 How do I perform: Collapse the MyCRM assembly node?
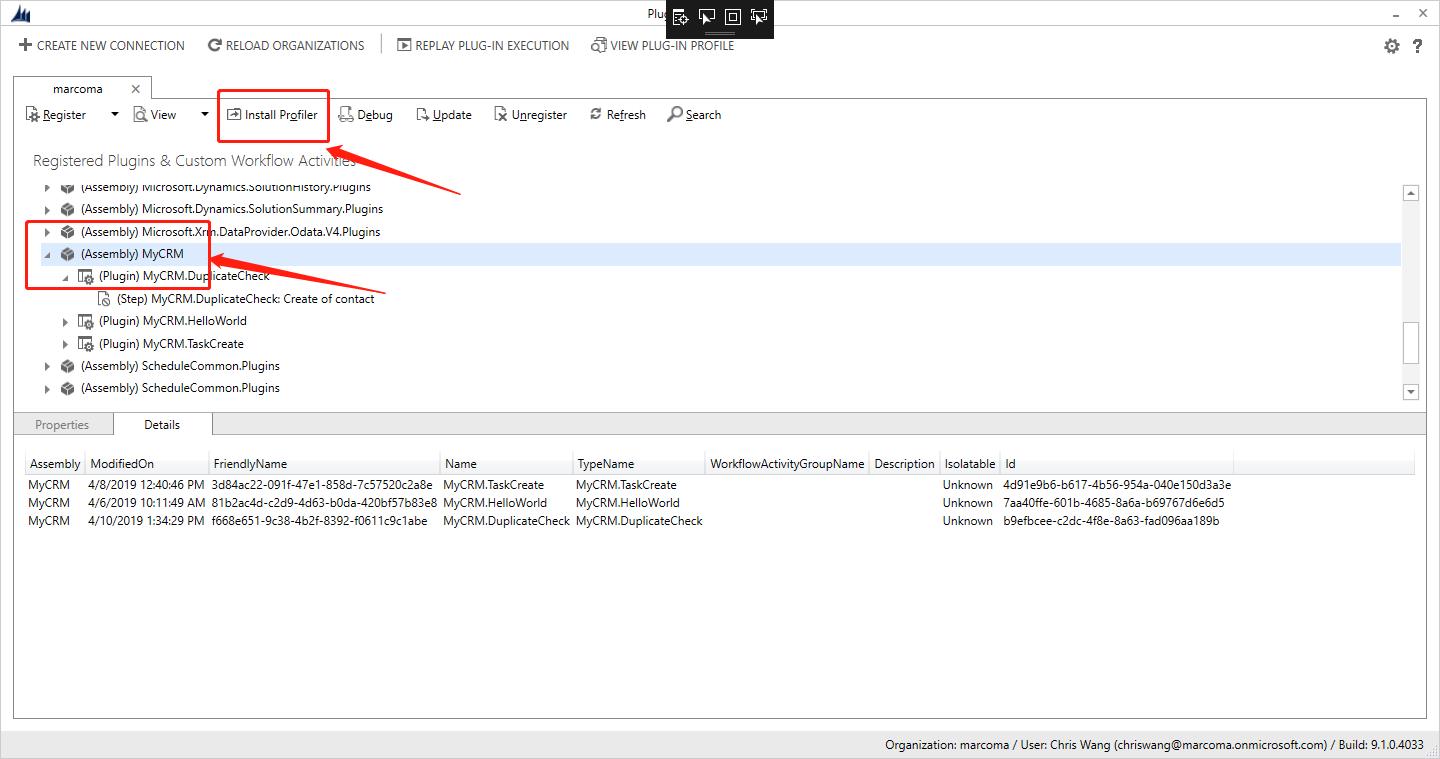click(x=47, y=254)
